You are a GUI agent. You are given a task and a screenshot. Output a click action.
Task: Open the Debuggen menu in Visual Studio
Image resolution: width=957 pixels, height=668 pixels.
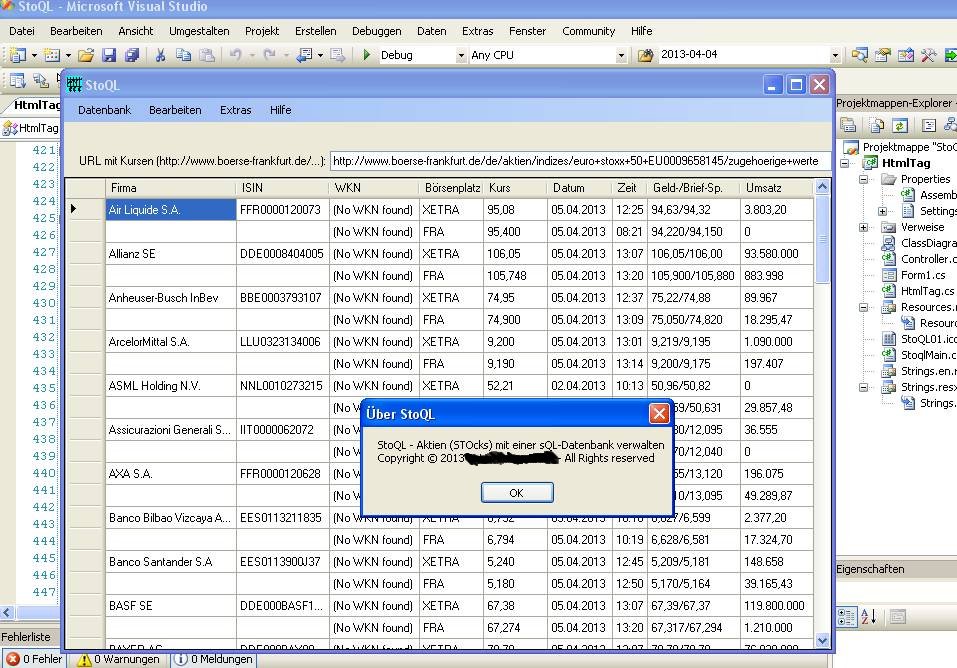[376, 31]
